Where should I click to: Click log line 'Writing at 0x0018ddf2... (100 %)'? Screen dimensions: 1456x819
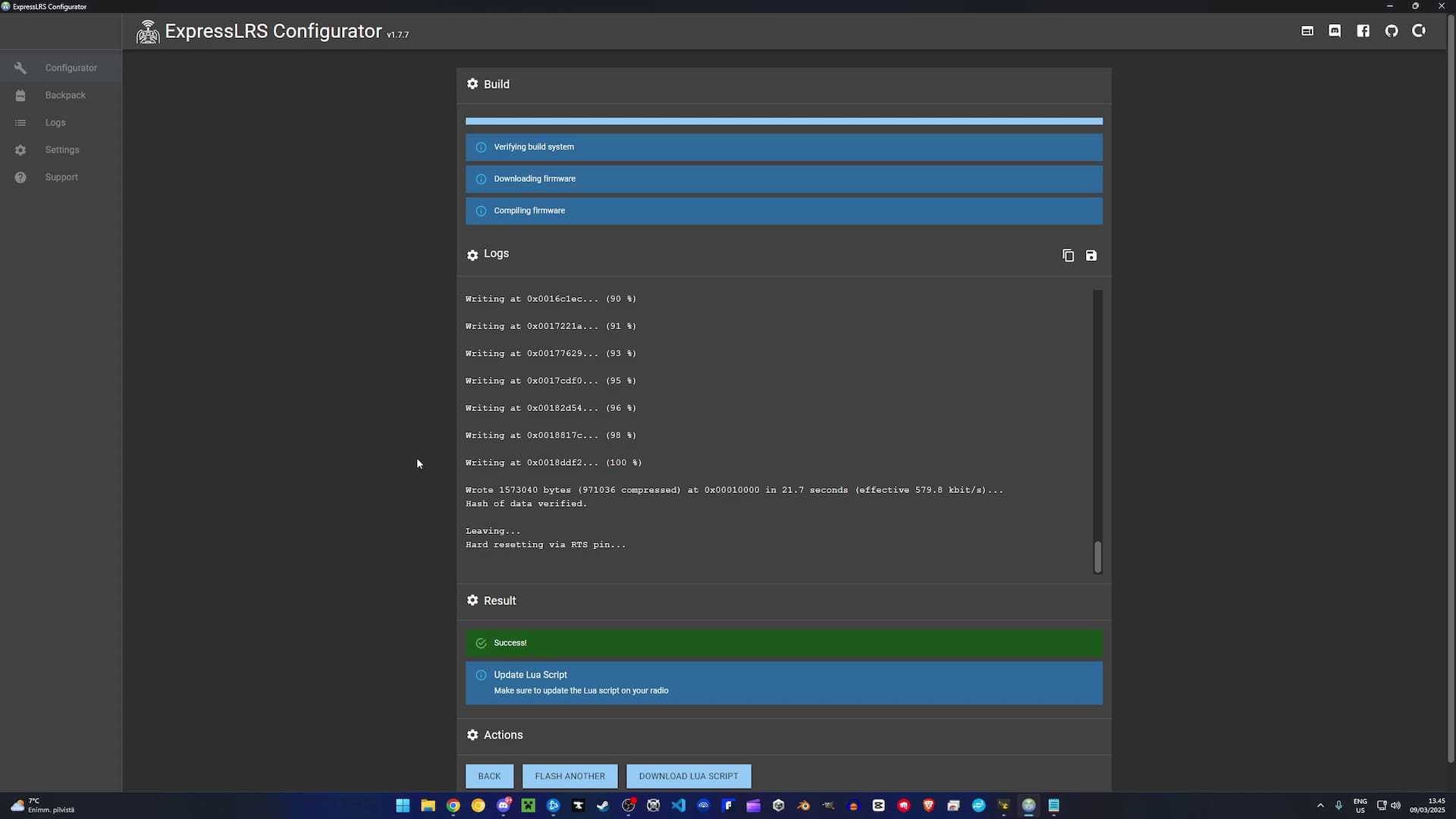554,463
